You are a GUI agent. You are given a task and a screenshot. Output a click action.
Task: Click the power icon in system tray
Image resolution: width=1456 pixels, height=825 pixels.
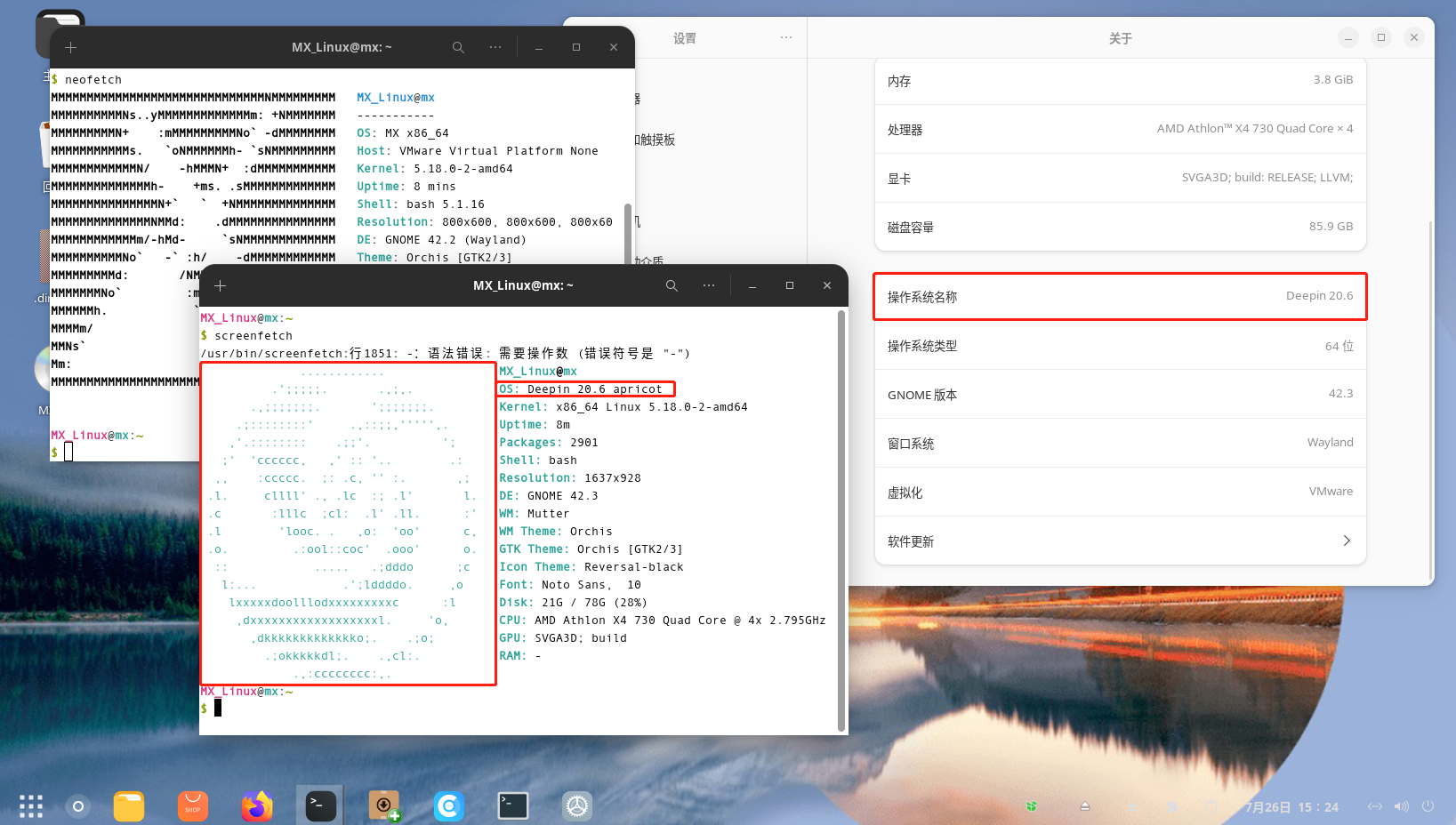click(1428, 806)
